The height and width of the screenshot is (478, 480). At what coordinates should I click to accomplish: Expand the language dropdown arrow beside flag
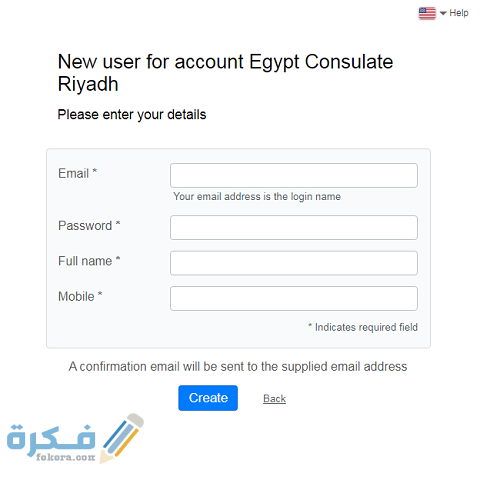pos(443,13)
